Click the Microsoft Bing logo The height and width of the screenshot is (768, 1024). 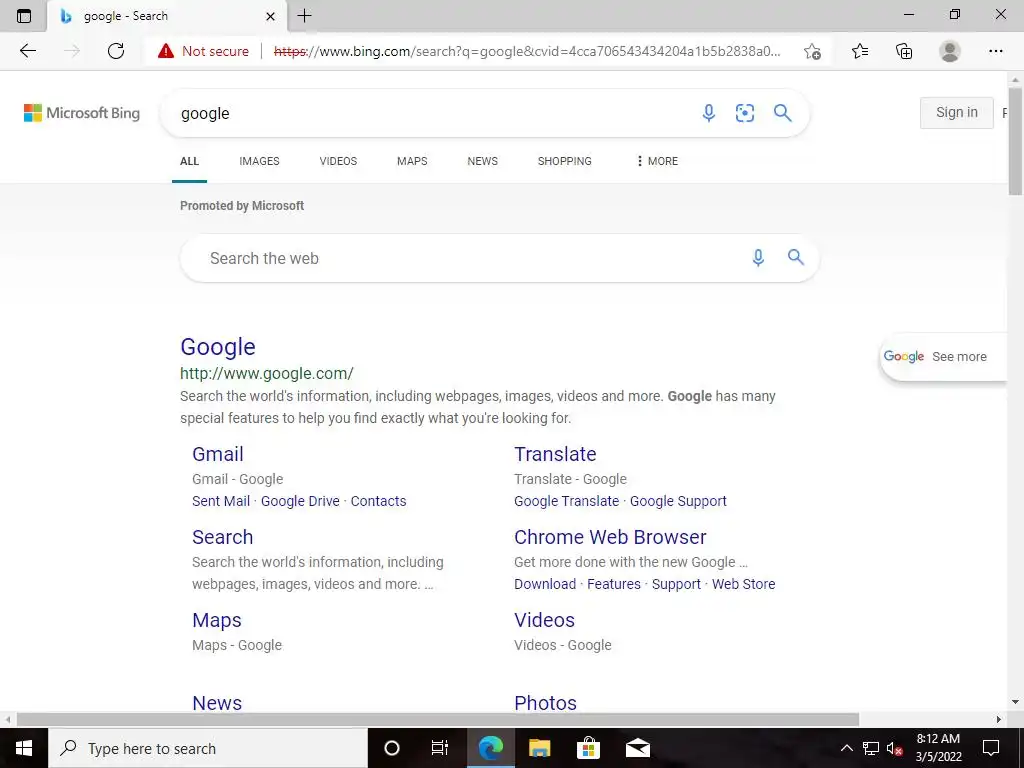tap(82, 113)
